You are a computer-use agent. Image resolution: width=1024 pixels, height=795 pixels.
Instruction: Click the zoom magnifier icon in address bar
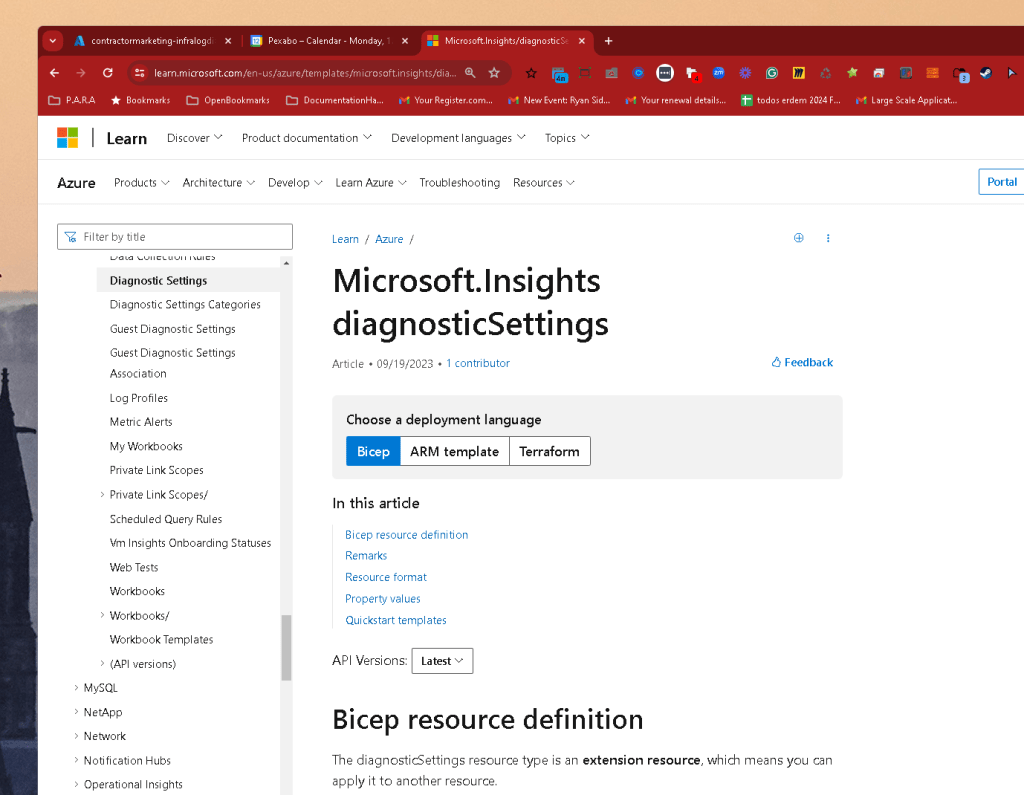(x=470, y=73)
